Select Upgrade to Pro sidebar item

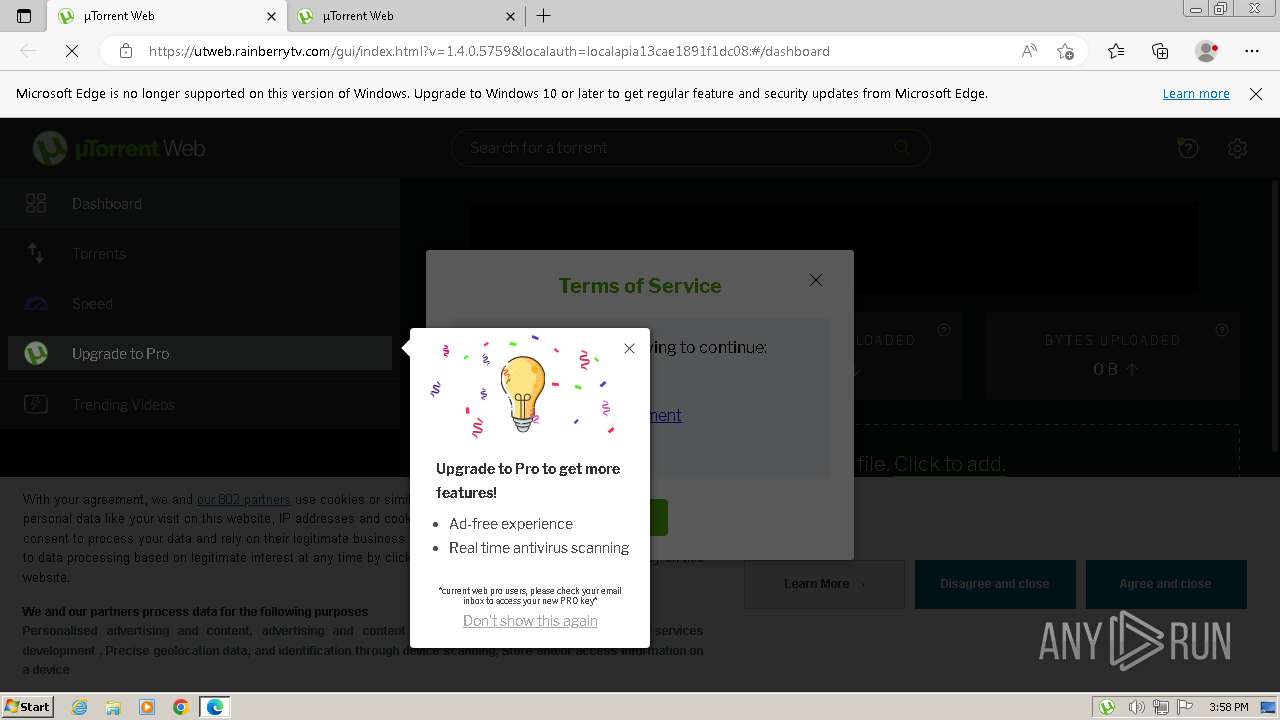(x=200, y=353)
